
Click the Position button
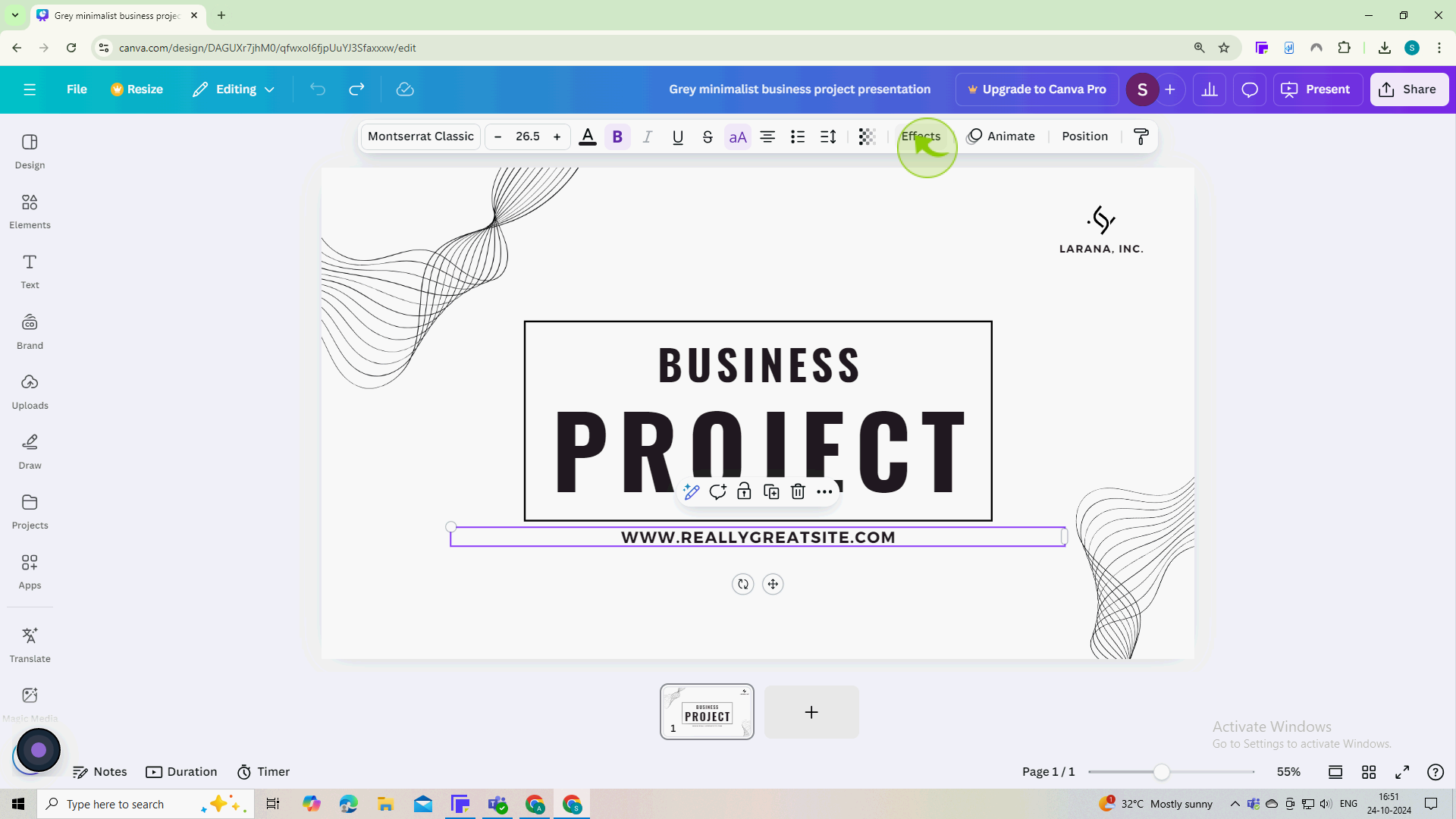(x=1085, y=136)
